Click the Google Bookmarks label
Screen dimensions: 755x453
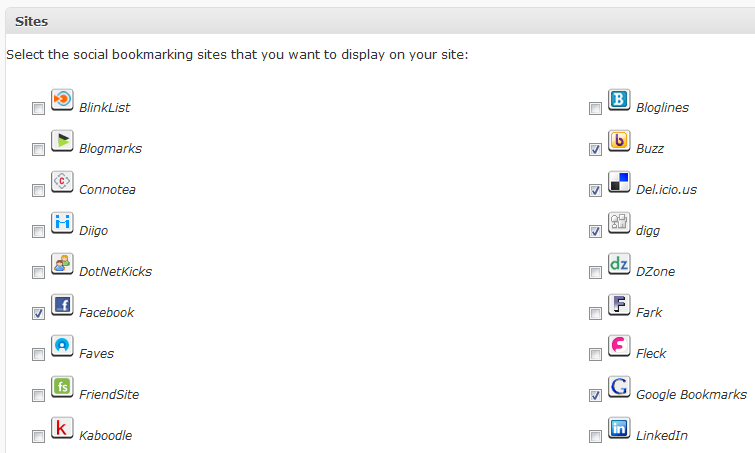click(691, 394)
